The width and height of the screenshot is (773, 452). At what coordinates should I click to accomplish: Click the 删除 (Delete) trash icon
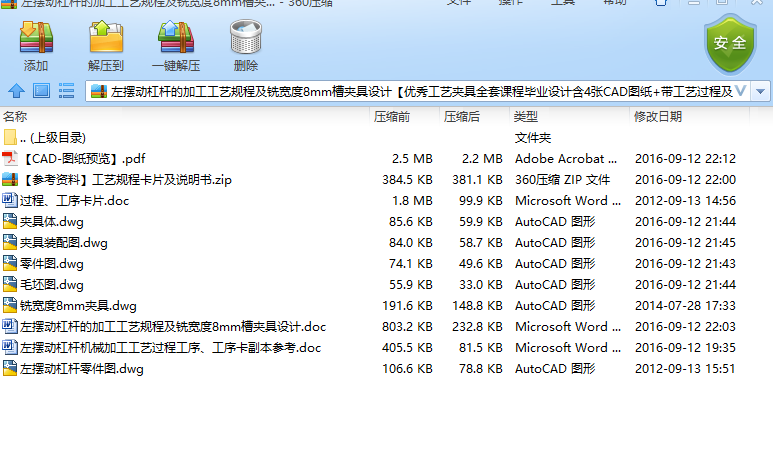[246, 37]
